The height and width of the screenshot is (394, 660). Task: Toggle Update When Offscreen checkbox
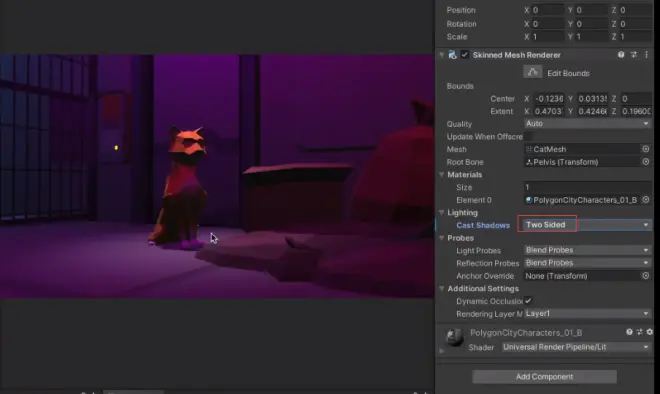(528, 136)
